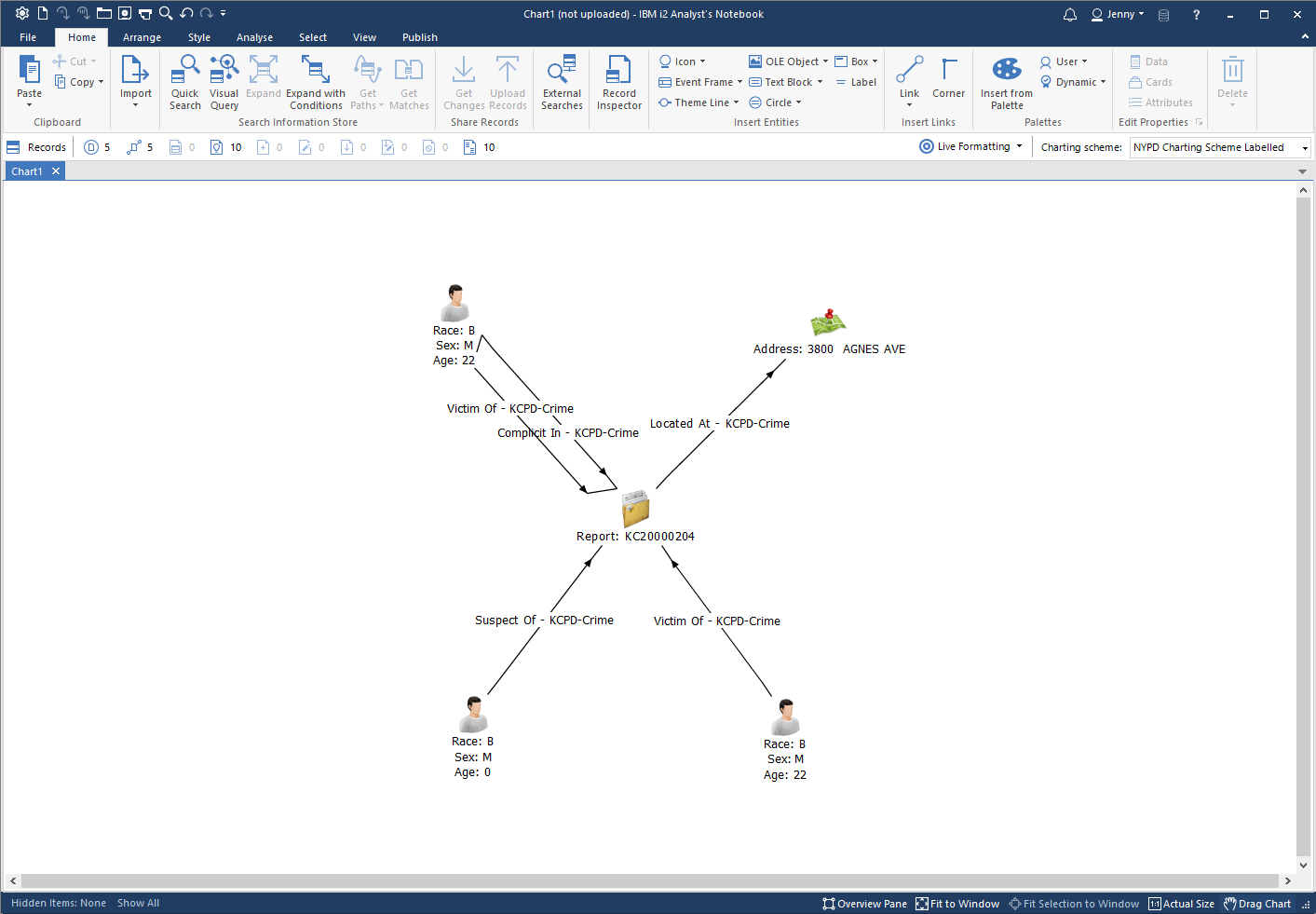Select the Corner link tool

click(x=948, y=78)
